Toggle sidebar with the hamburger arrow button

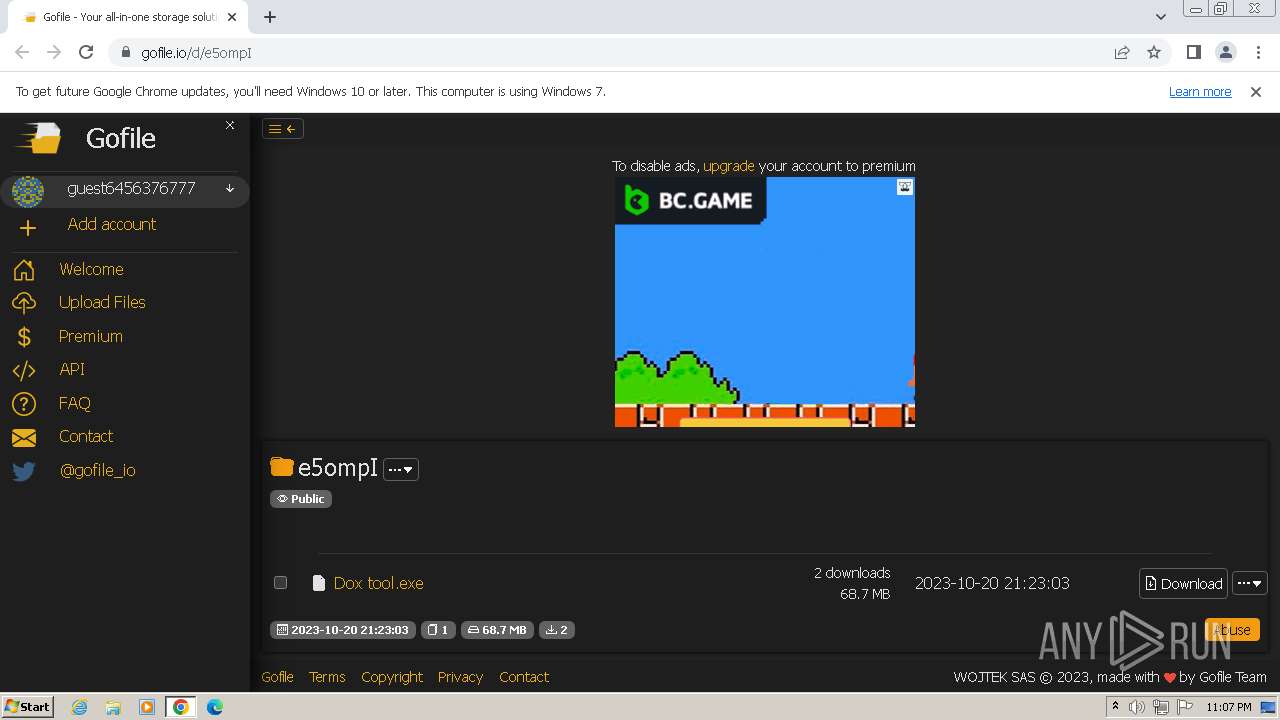pos(283,128)
